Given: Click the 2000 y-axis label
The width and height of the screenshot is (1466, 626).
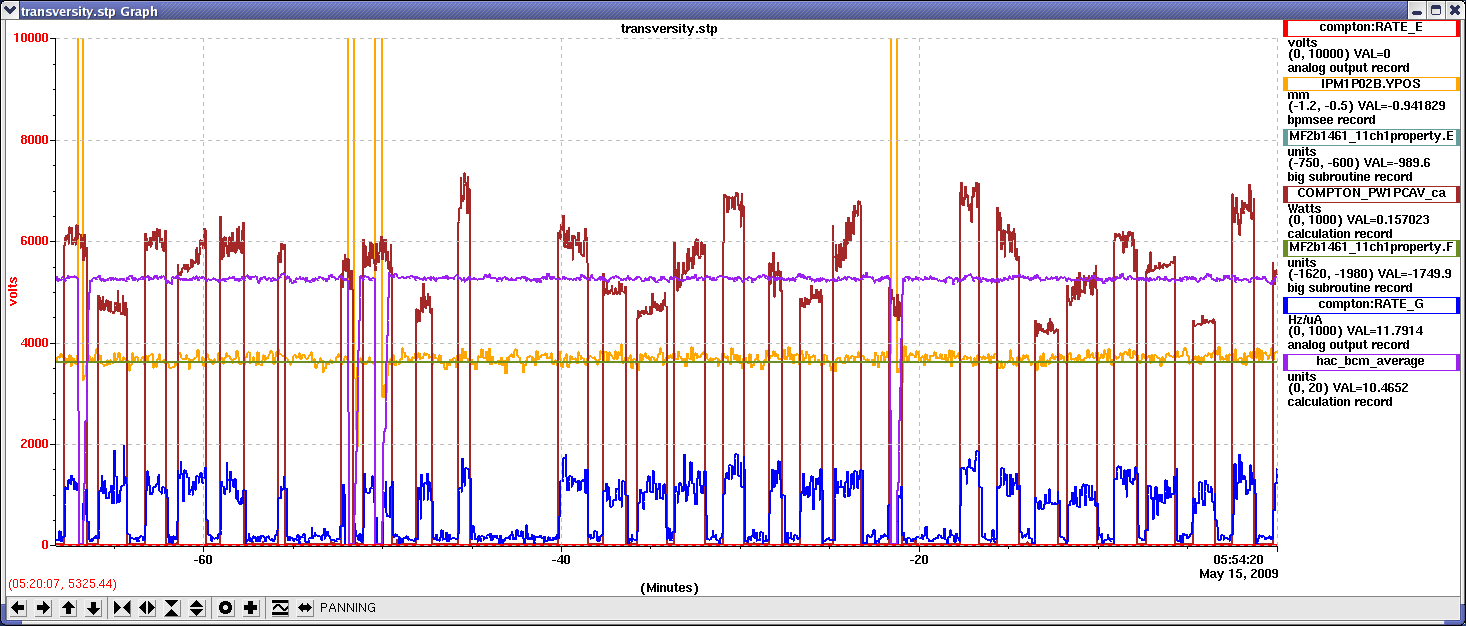Looking at the screenshot, I should (35, 444).
